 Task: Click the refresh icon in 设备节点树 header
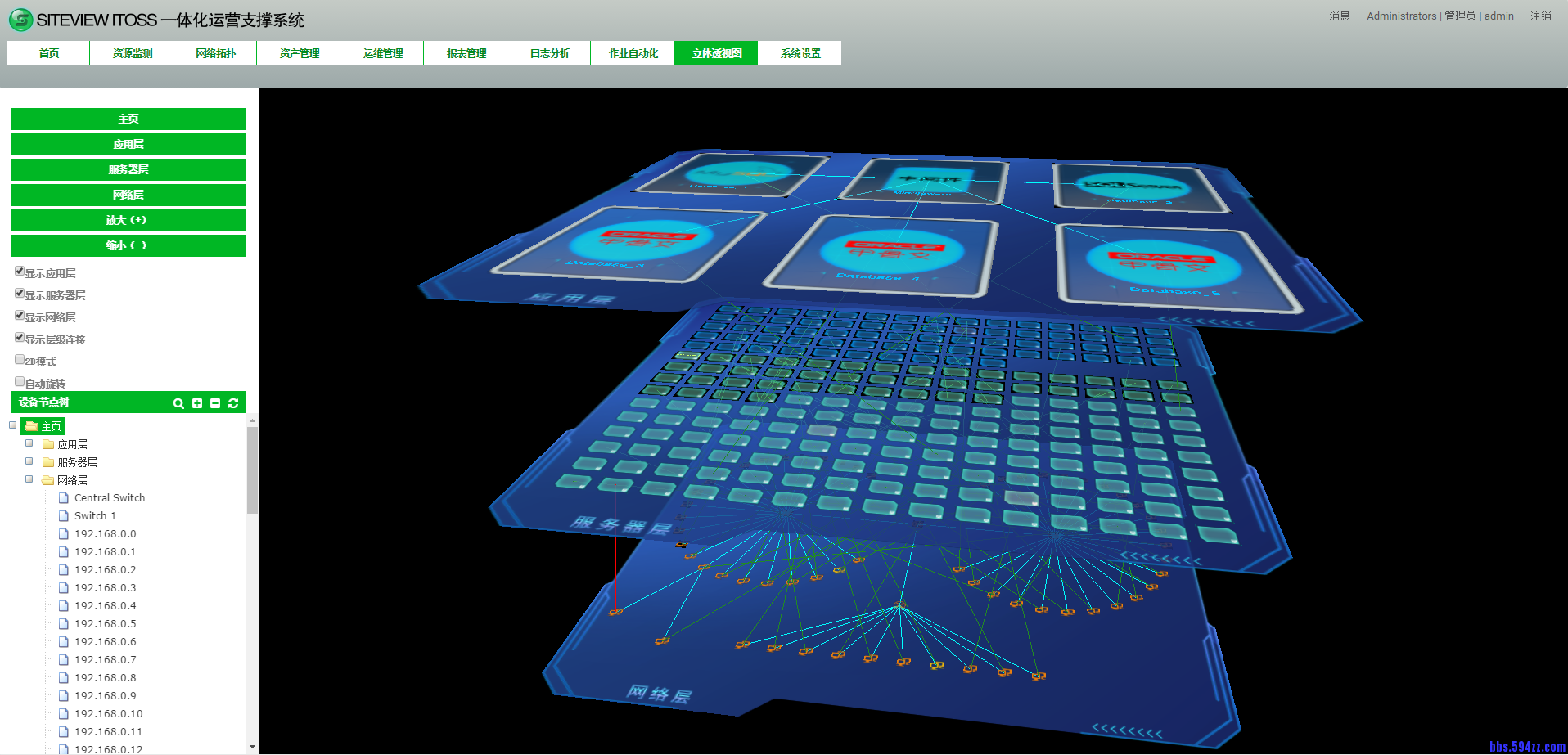coord(233,403)
